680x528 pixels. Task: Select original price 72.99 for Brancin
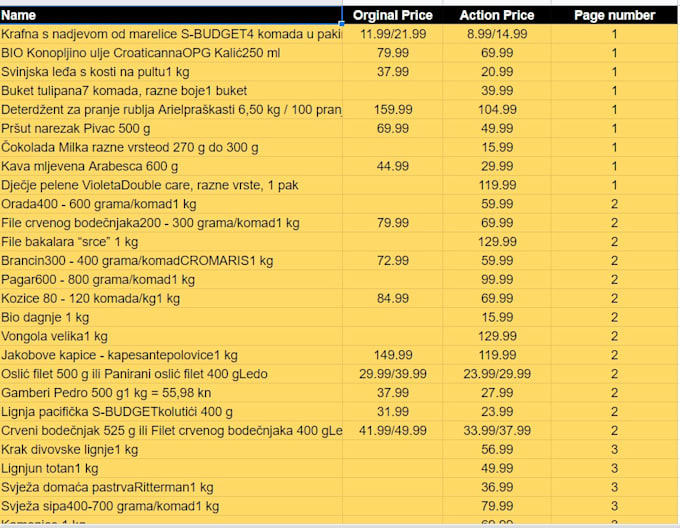pyautogui.click(x=392, y=261)
